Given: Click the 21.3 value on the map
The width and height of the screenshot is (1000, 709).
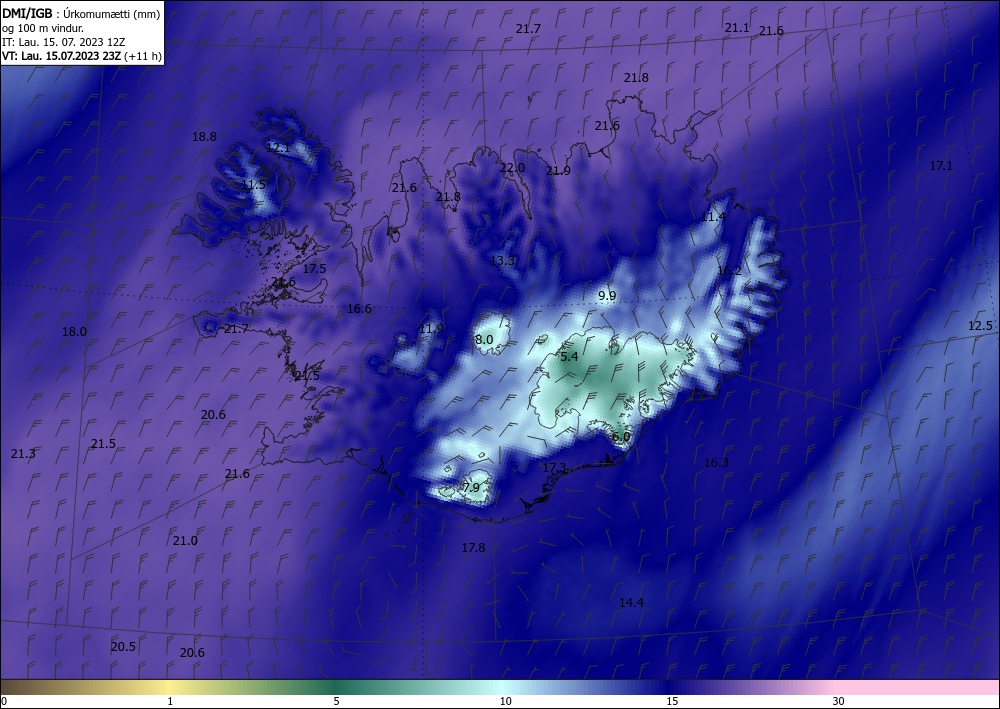Looking at the screenshot, I should [x=23, y=454].
